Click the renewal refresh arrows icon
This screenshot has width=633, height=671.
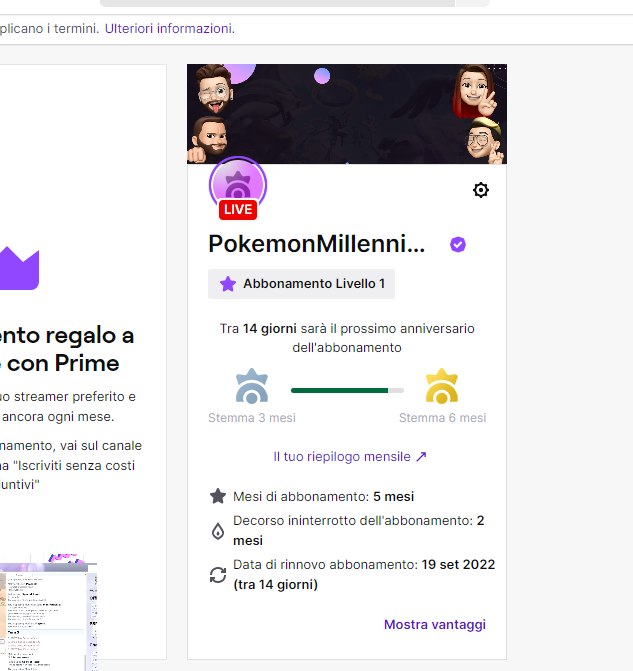[218, 575]
